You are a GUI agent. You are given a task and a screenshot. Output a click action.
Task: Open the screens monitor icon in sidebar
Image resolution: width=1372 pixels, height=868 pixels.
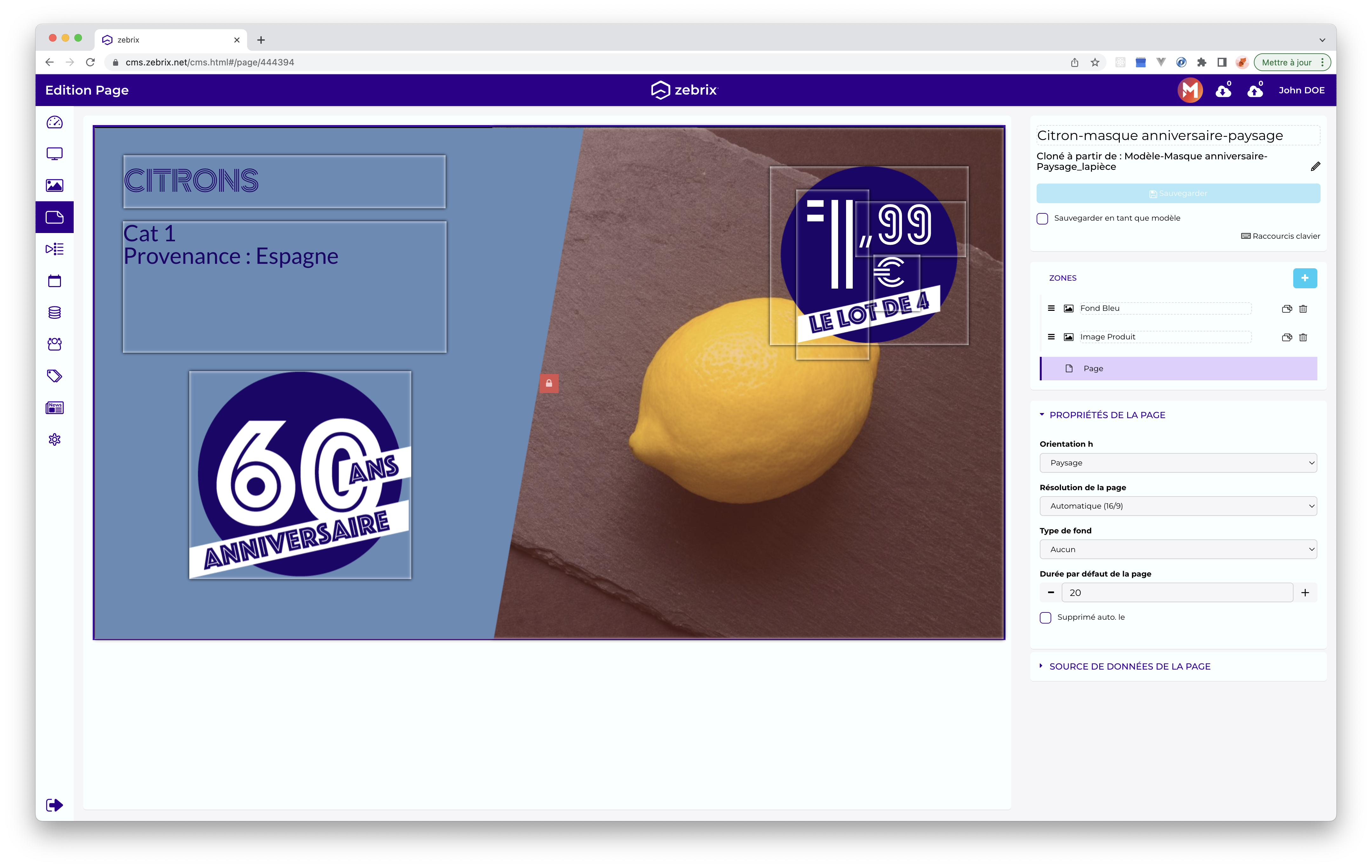pyautogui.click(x=55, y=154)
